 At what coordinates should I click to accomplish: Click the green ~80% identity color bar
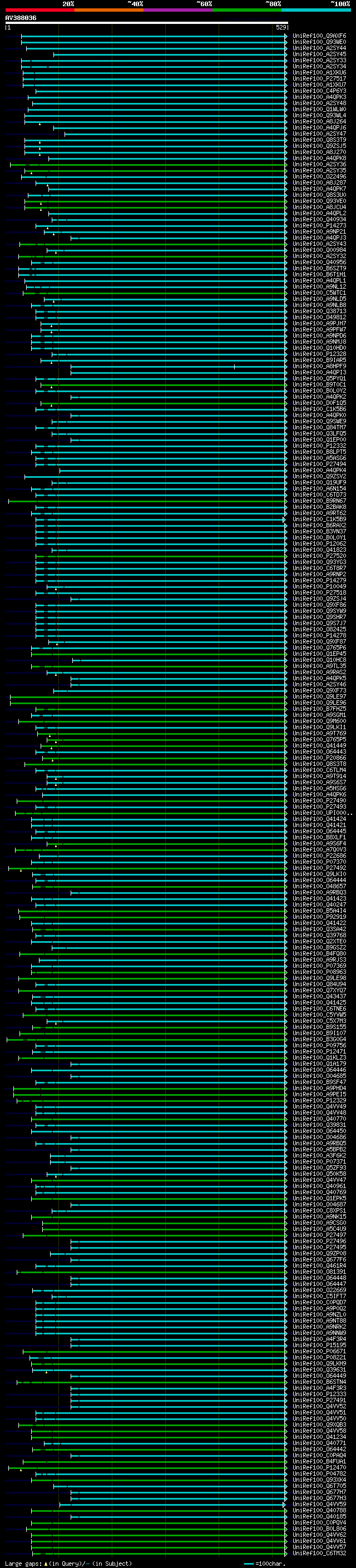point(247,10)
